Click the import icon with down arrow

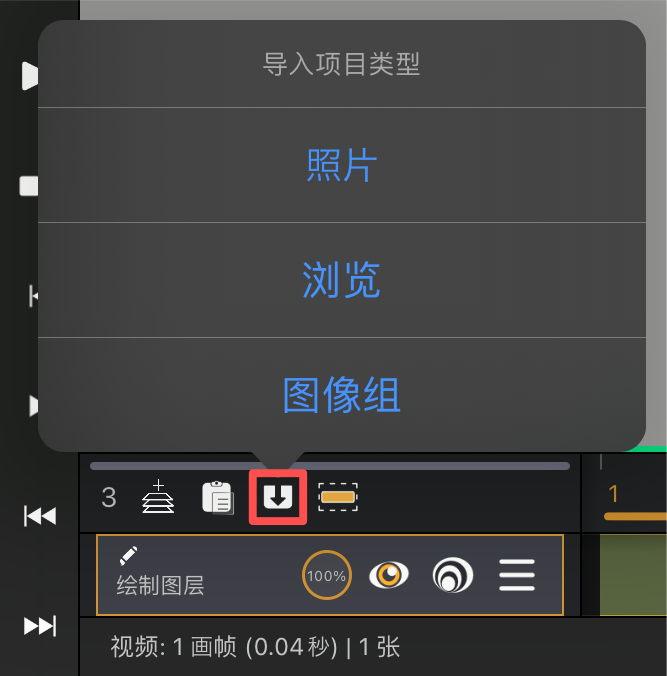click(x=278, y=497)
